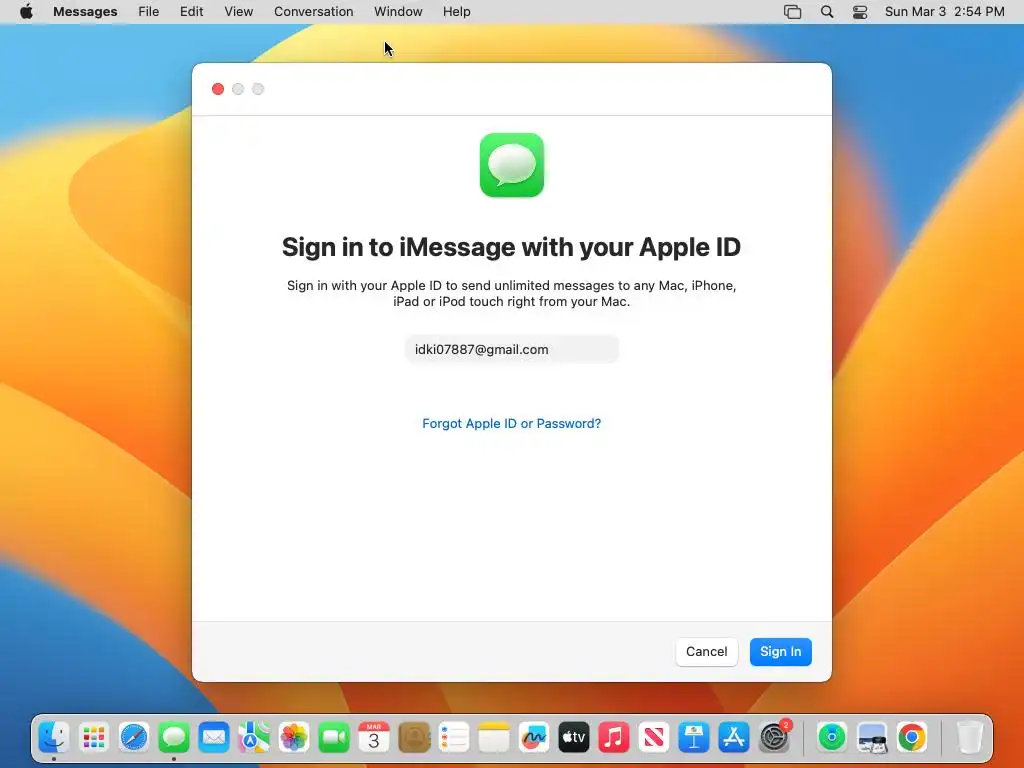
Task: Open Keynote from the dock
Action: tap(694, 737)
